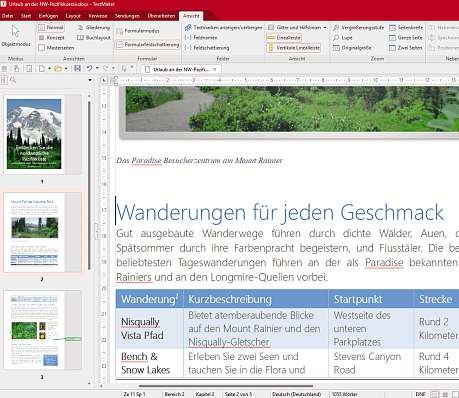
Task: Click 'Seite 2 von 5' in status bar
Action: 239,394
